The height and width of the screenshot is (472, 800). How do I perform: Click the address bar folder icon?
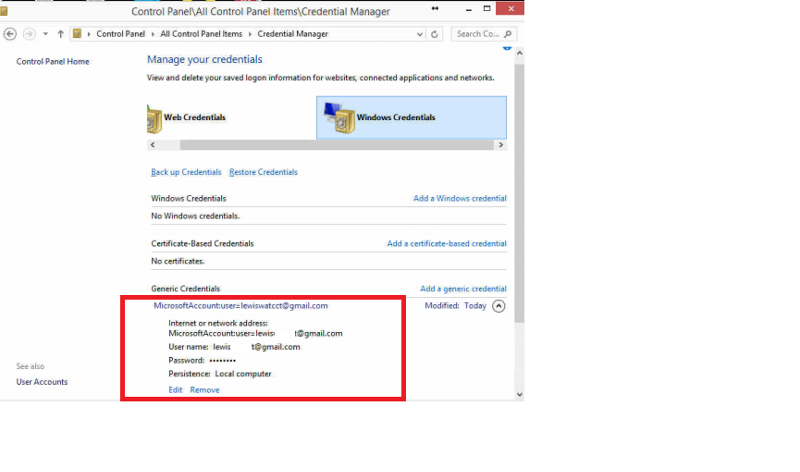point(77,34)
